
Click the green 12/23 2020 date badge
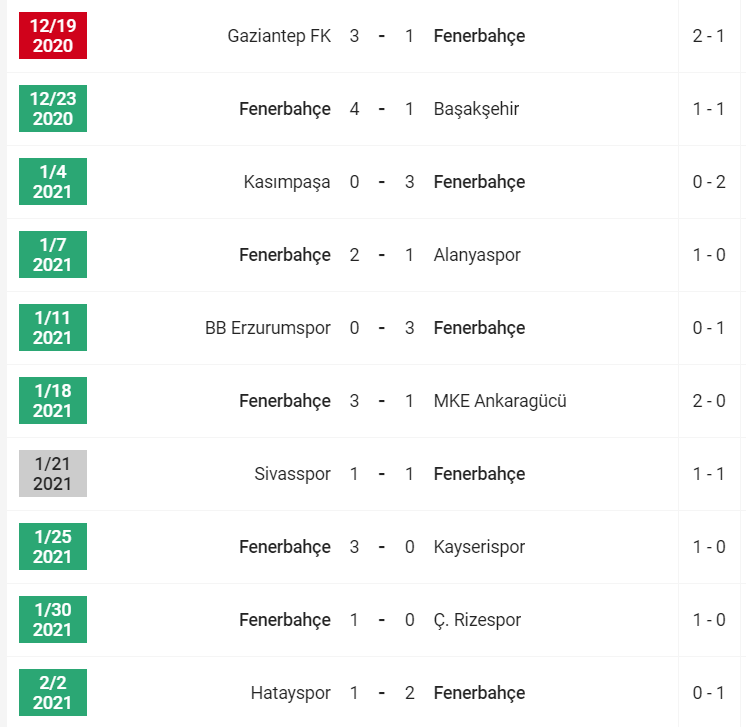[53, 109]
